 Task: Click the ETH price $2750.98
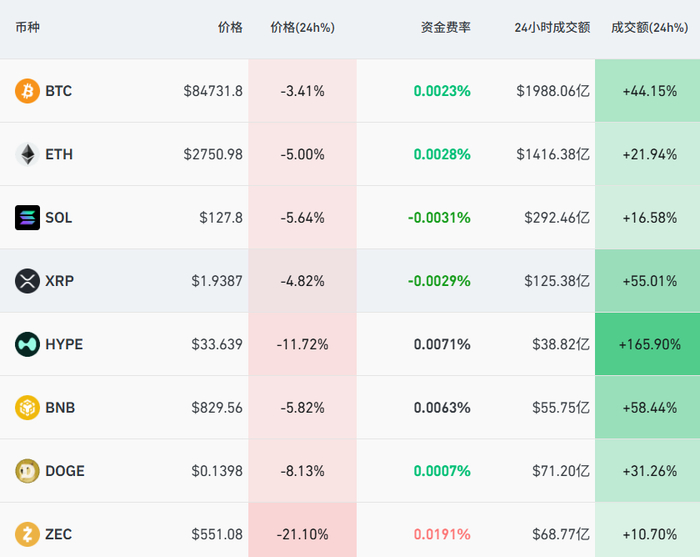213,154
